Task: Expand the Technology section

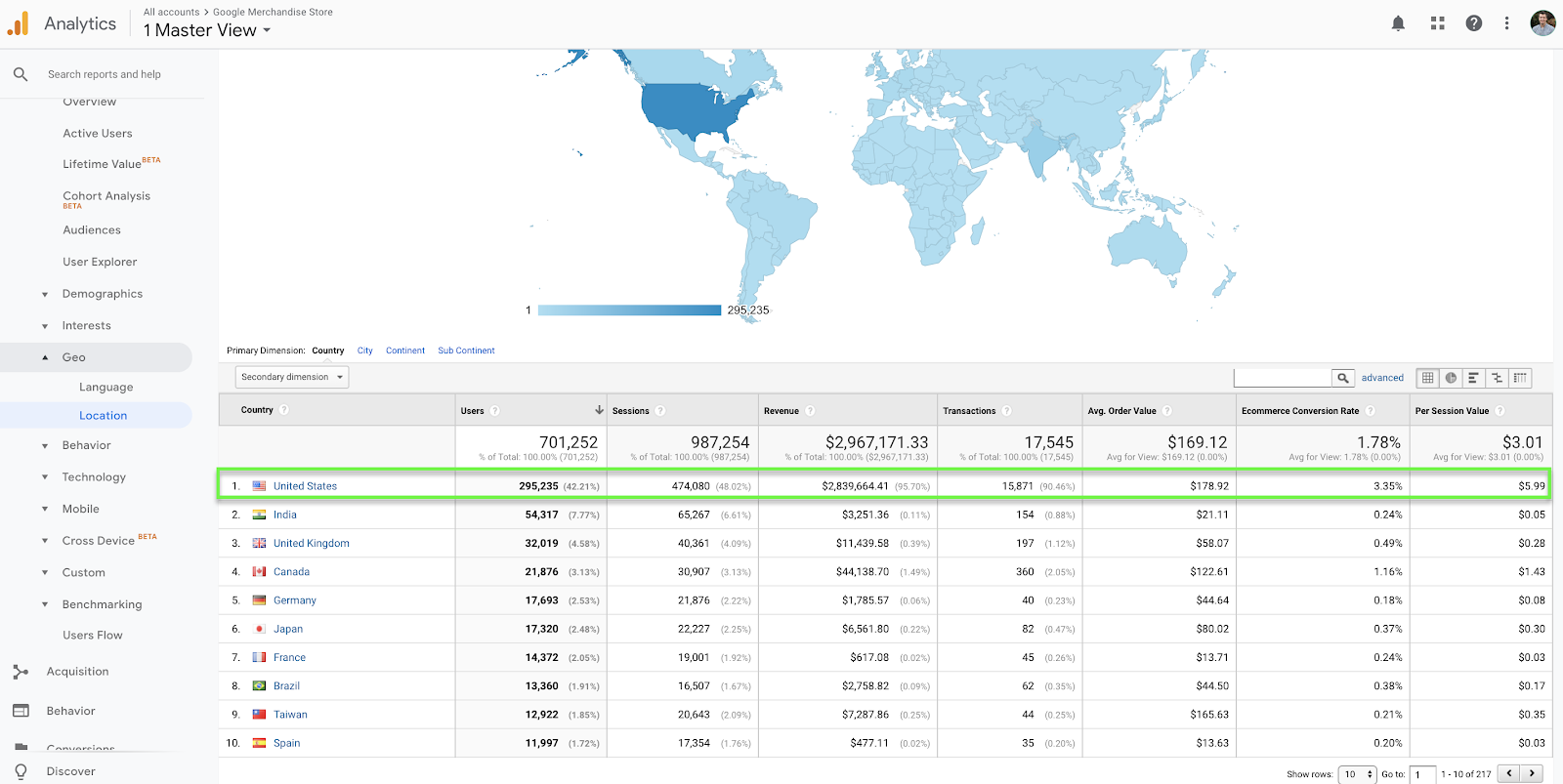Action: pos(45,477)
